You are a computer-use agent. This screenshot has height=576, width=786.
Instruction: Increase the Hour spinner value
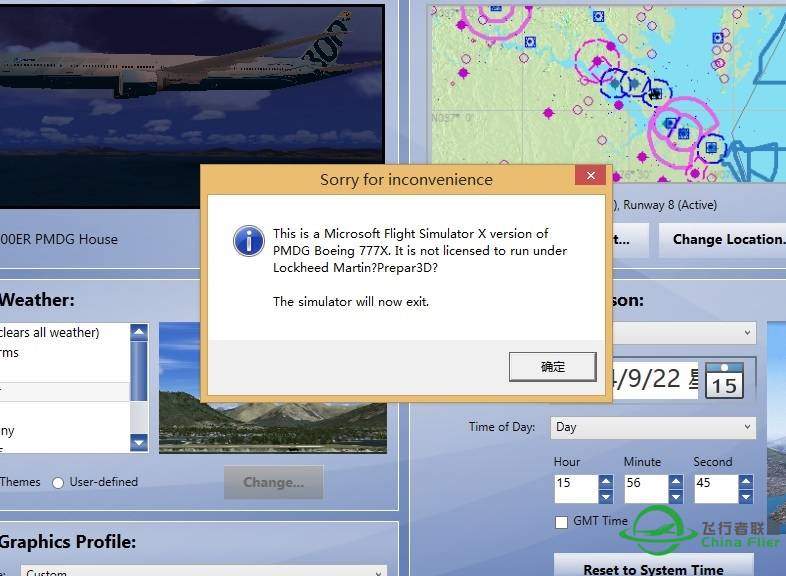point(606,482)
